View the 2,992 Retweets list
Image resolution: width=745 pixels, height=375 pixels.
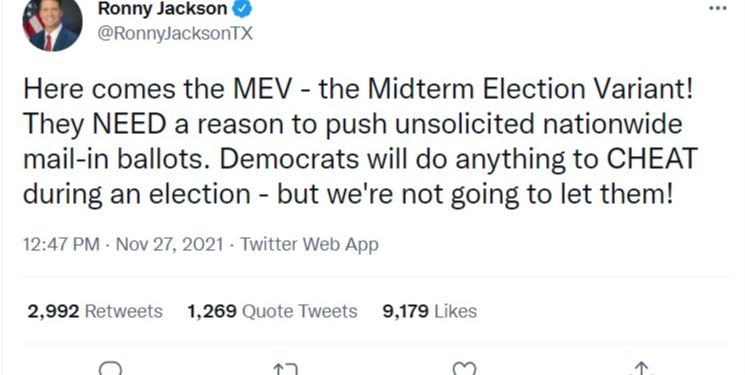[x=95, y=311]
